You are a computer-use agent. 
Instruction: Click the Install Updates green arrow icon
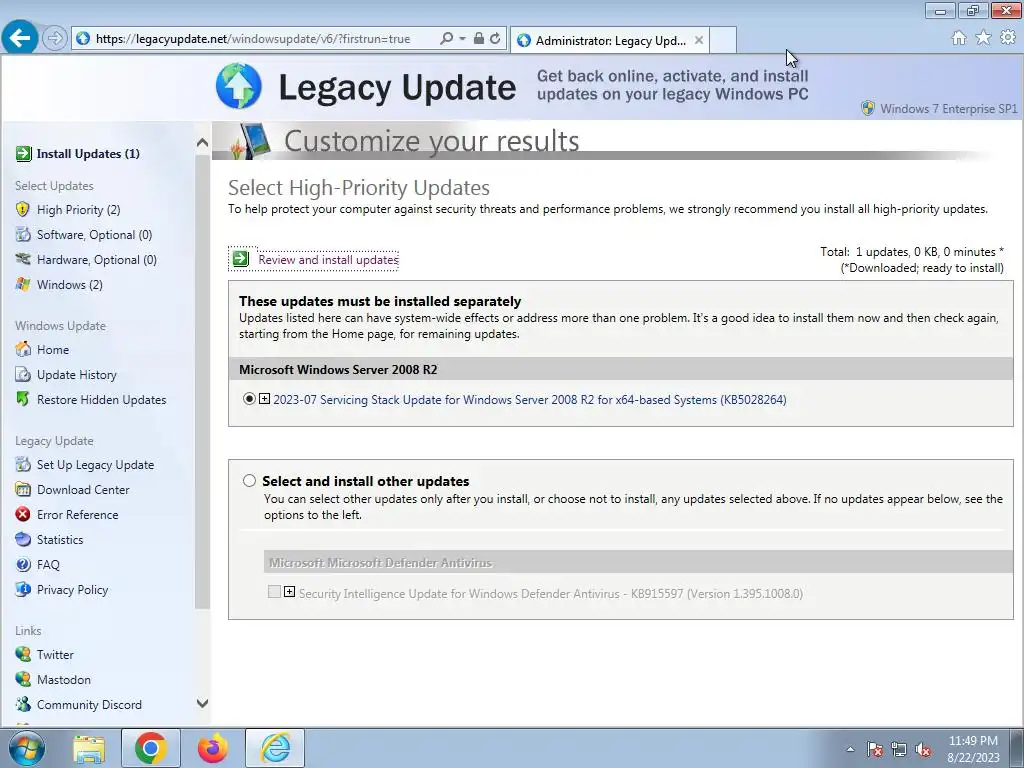(x=24, y=153)
